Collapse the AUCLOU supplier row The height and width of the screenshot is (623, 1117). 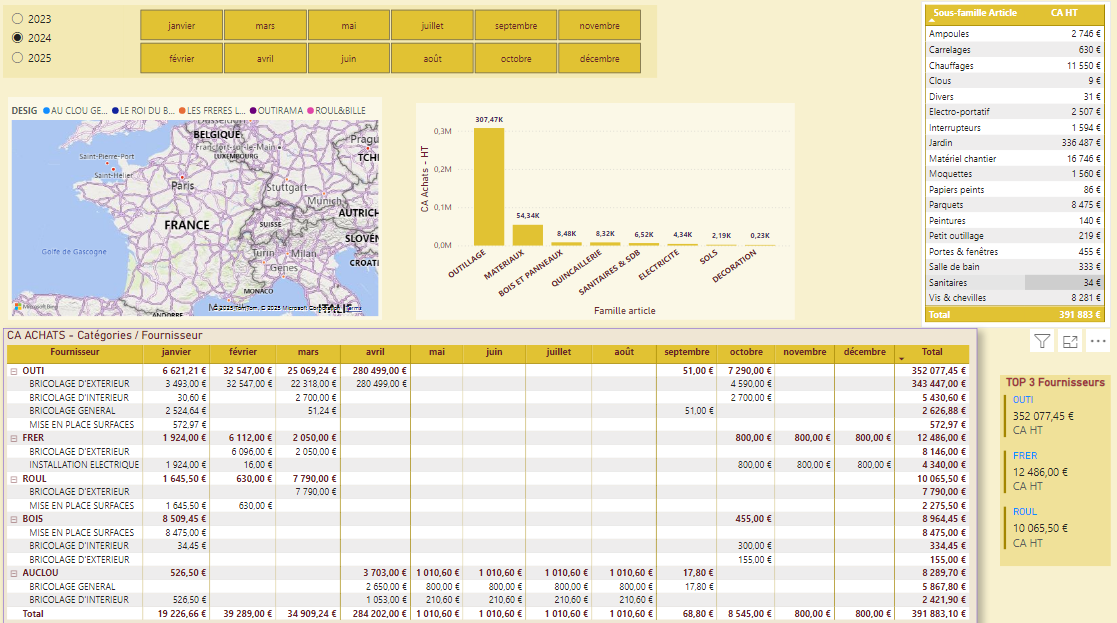point(14,573)
